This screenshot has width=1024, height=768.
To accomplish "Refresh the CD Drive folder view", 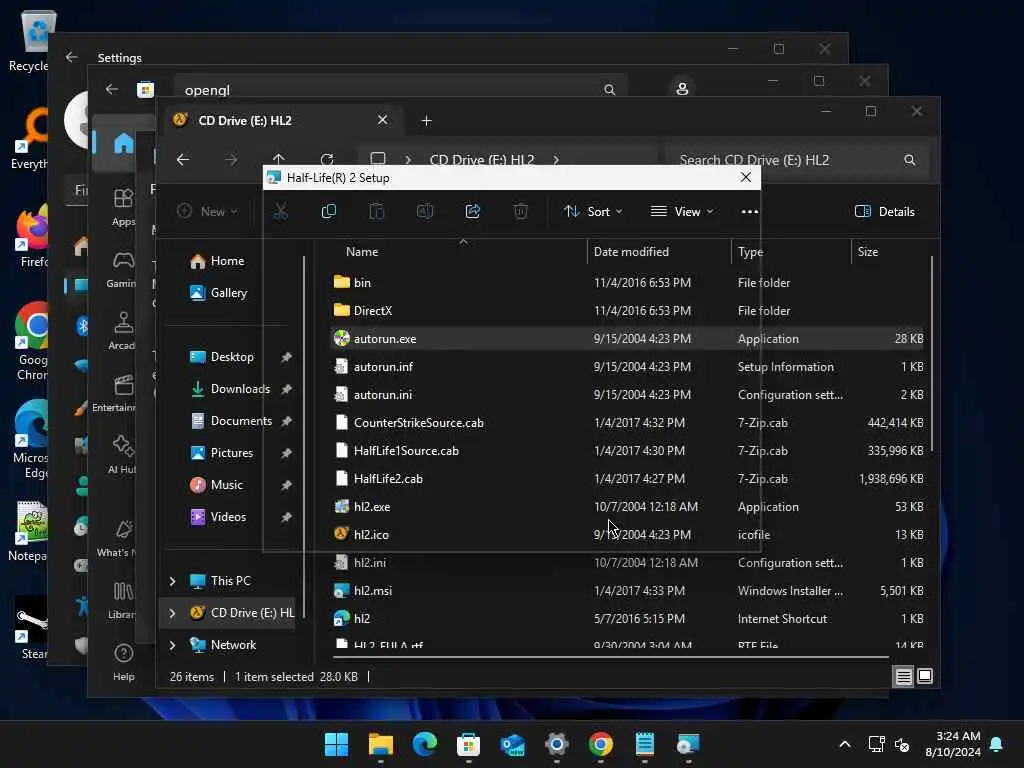I will [327, 159].
